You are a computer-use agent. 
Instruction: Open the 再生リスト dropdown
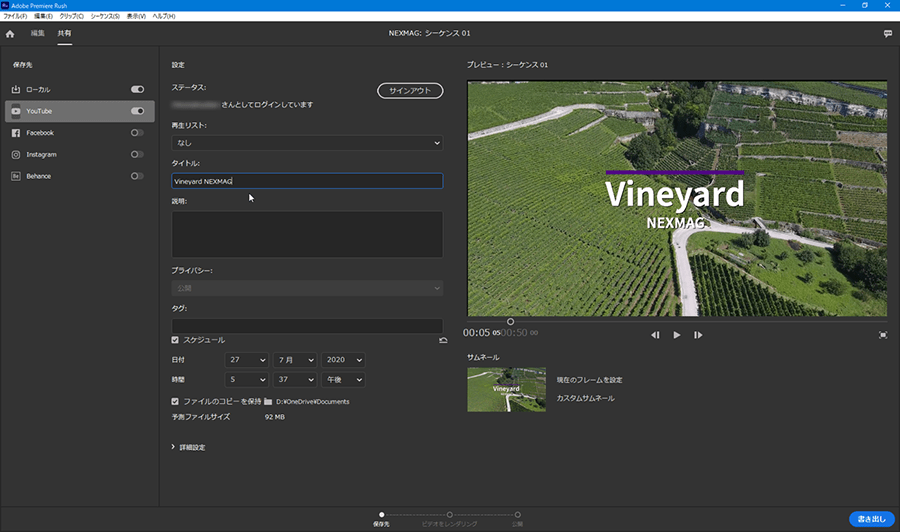tap(307, 144)
